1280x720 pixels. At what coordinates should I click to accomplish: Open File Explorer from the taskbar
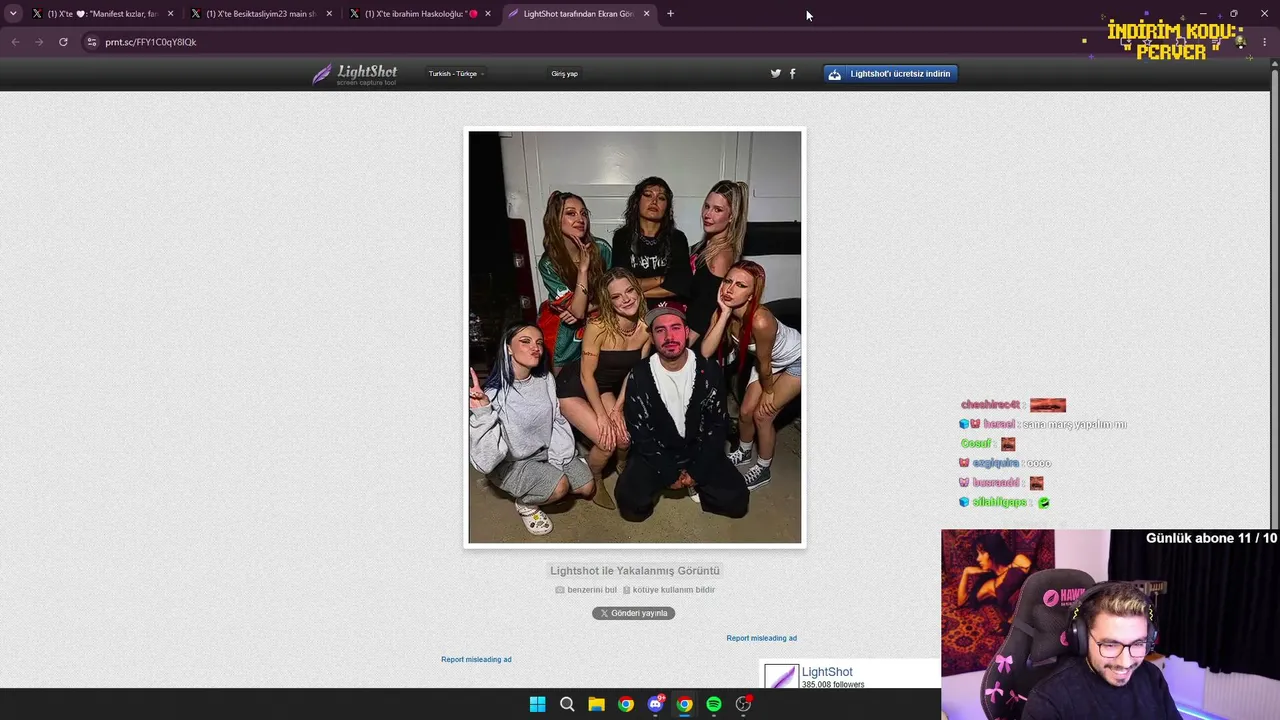click(x=596, y=704)
